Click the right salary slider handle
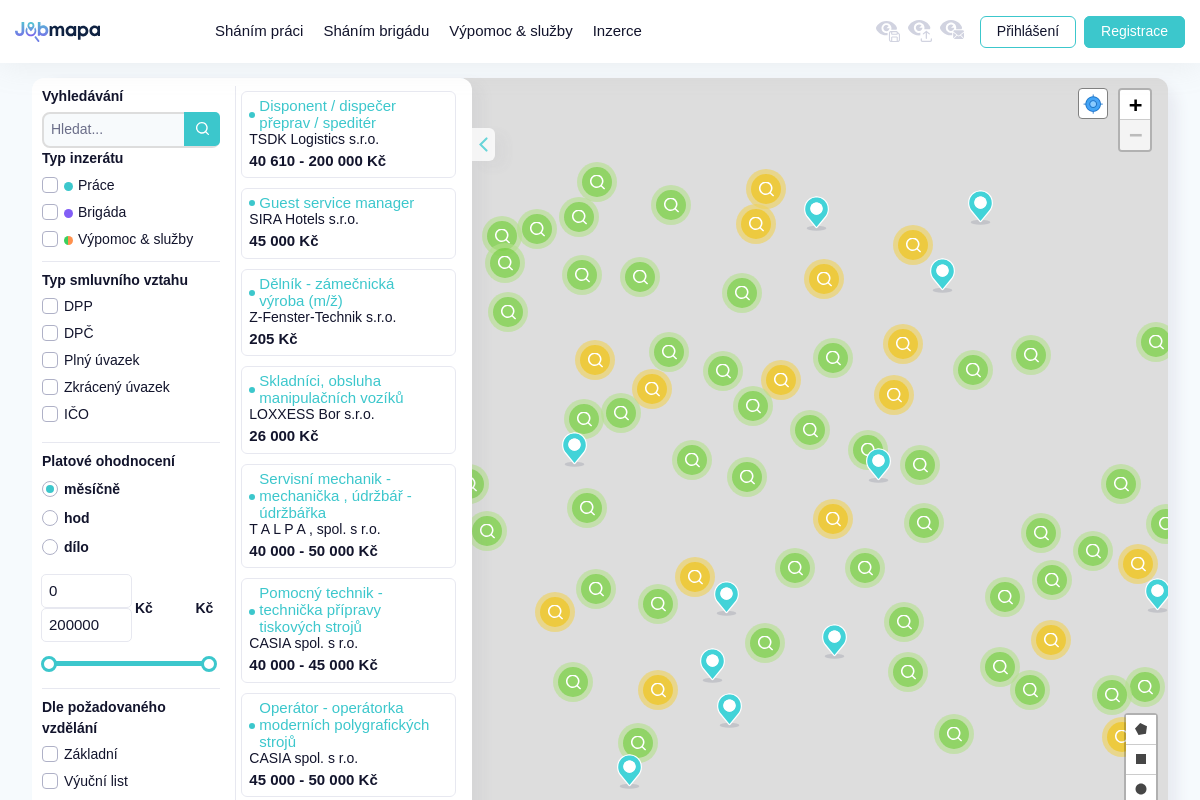Screen dimensions: 1200x800 tap(209, 664)
